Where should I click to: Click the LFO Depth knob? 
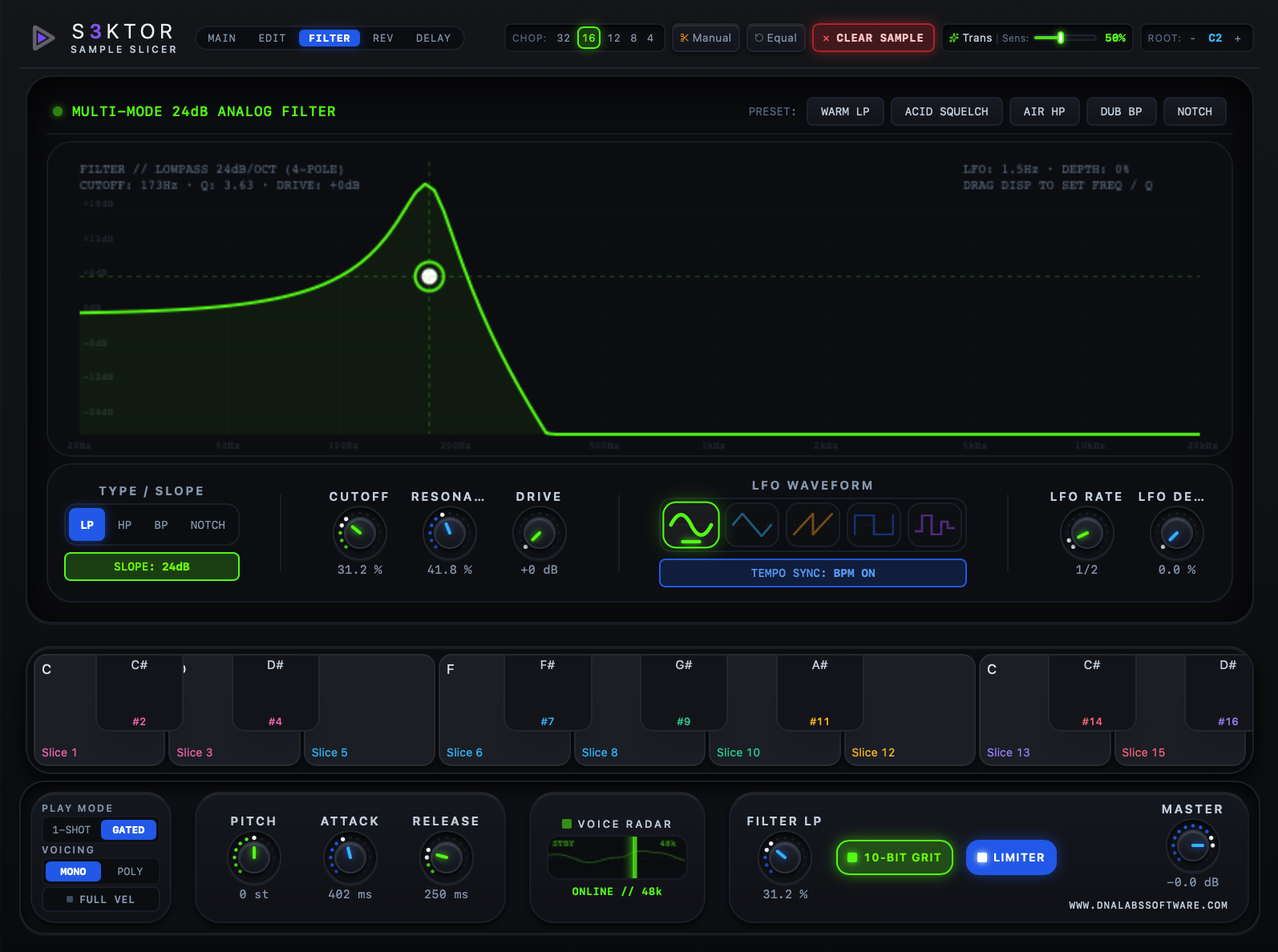tap(1177, 533)
